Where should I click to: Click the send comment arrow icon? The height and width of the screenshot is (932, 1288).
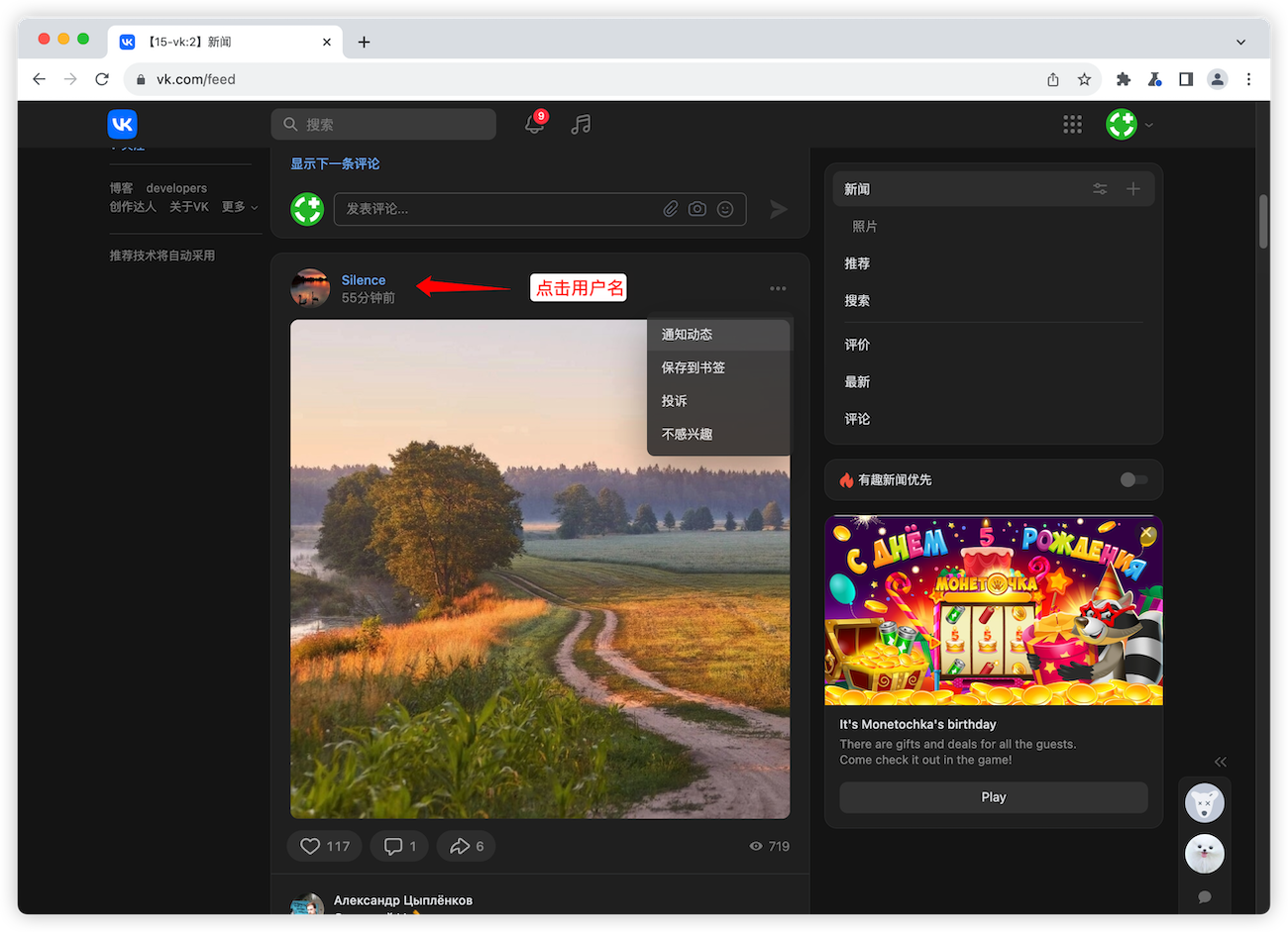779,209
